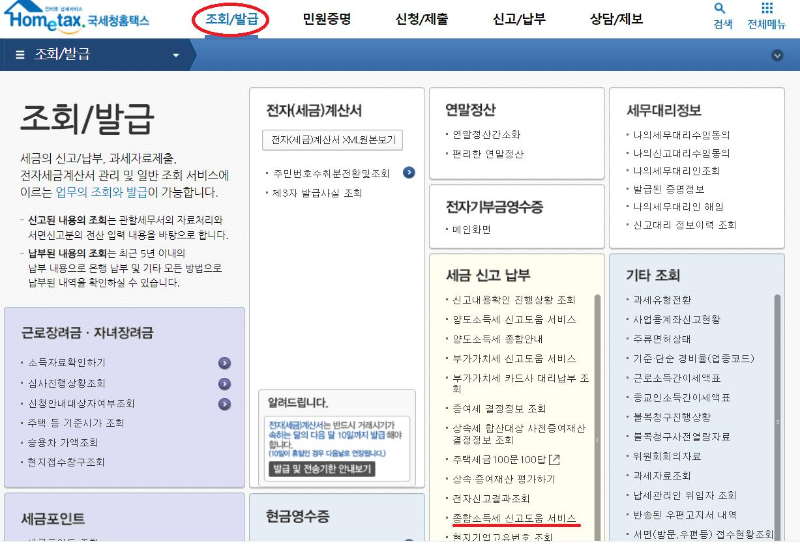
Task: Open 과세유형전환 link
Action: 662,300
